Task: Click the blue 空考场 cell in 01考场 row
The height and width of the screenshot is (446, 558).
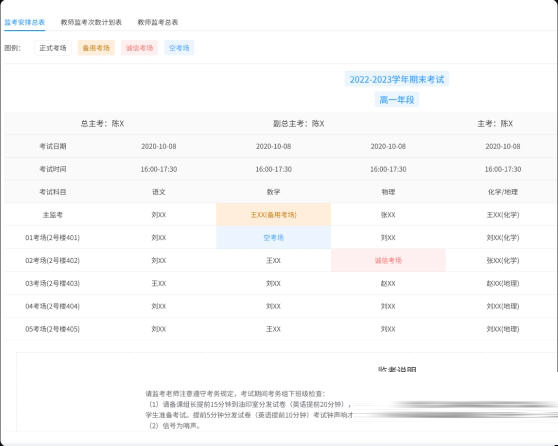Action: click(x=273, y=237)
